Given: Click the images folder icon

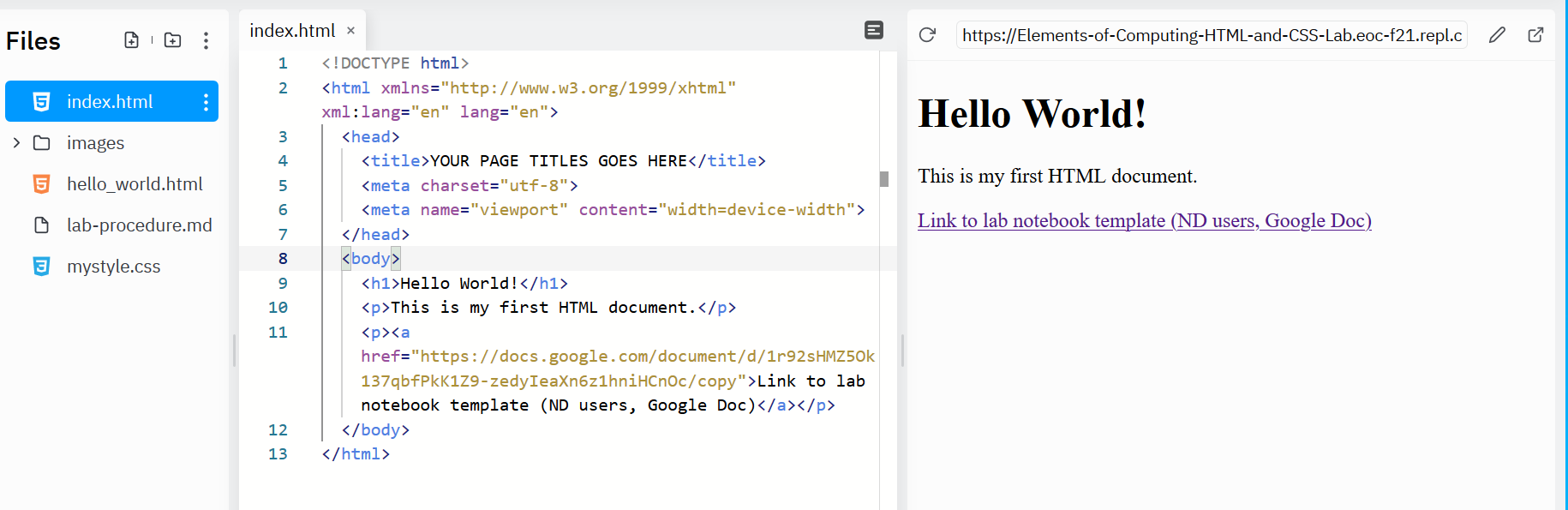Looking at the screenshot, I should (41, 143).
